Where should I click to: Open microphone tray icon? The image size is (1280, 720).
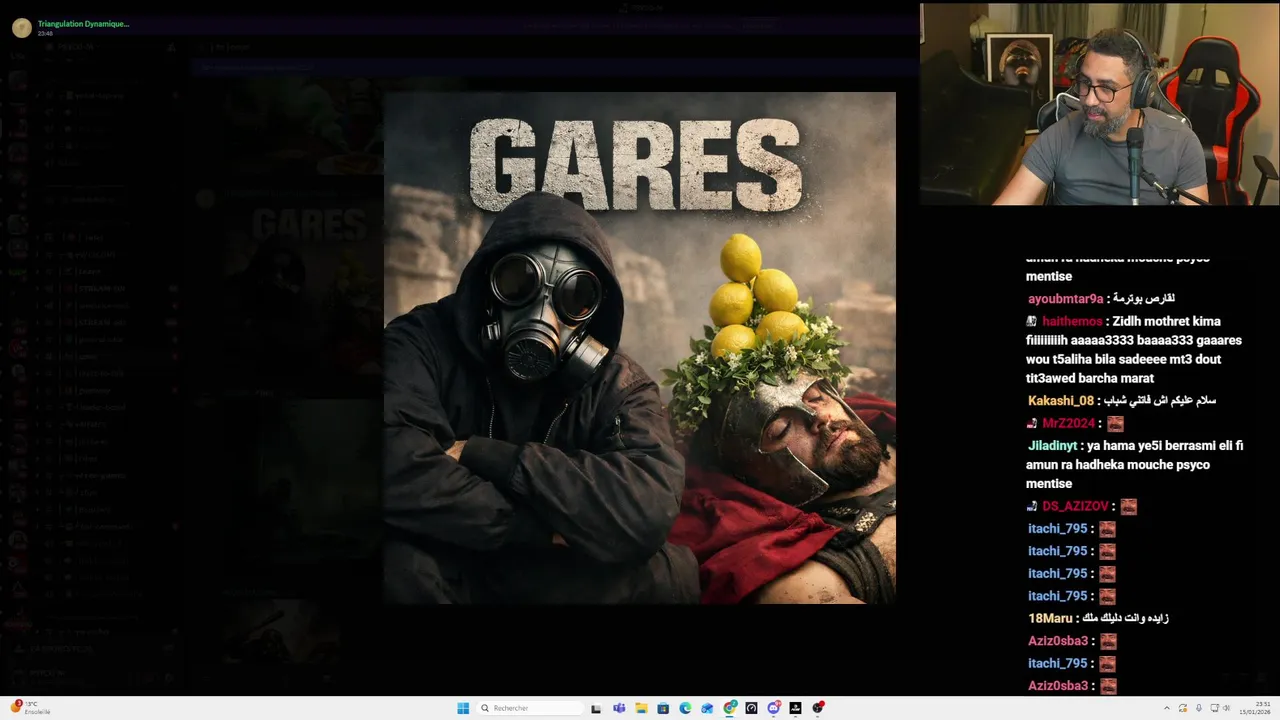point(1199,708)
